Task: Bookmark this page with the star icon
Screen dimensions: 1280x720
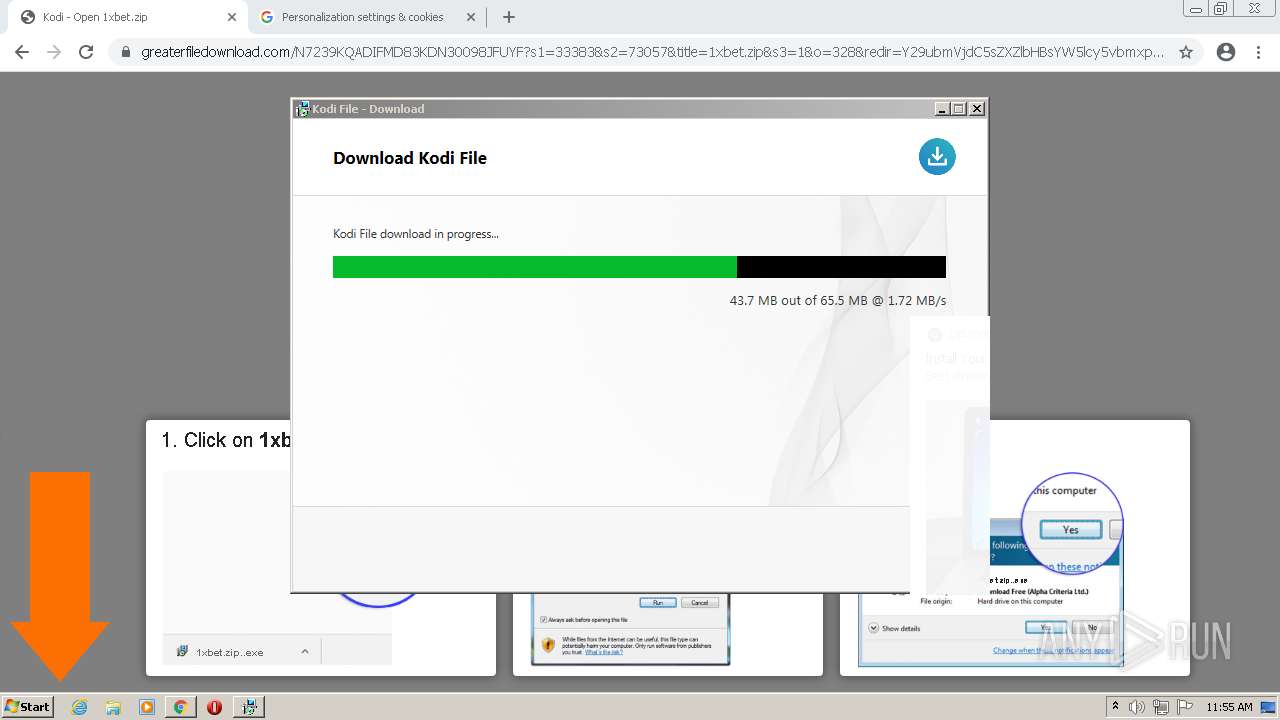Action: click(x=1186, y=52)
